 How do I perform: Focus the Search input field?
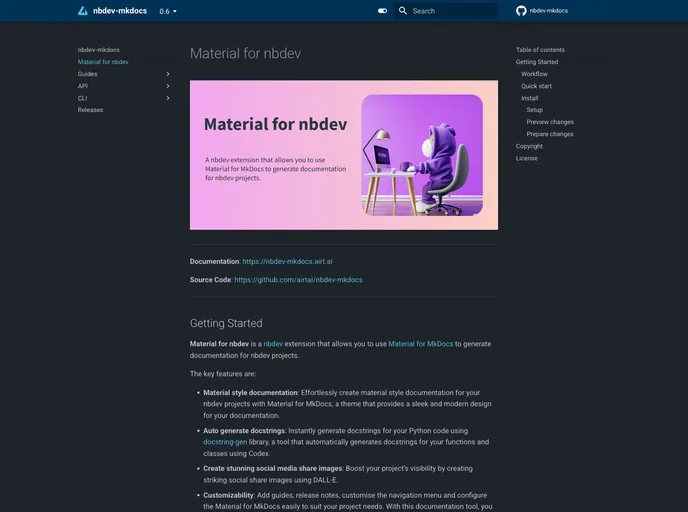[x=446, y=11]
